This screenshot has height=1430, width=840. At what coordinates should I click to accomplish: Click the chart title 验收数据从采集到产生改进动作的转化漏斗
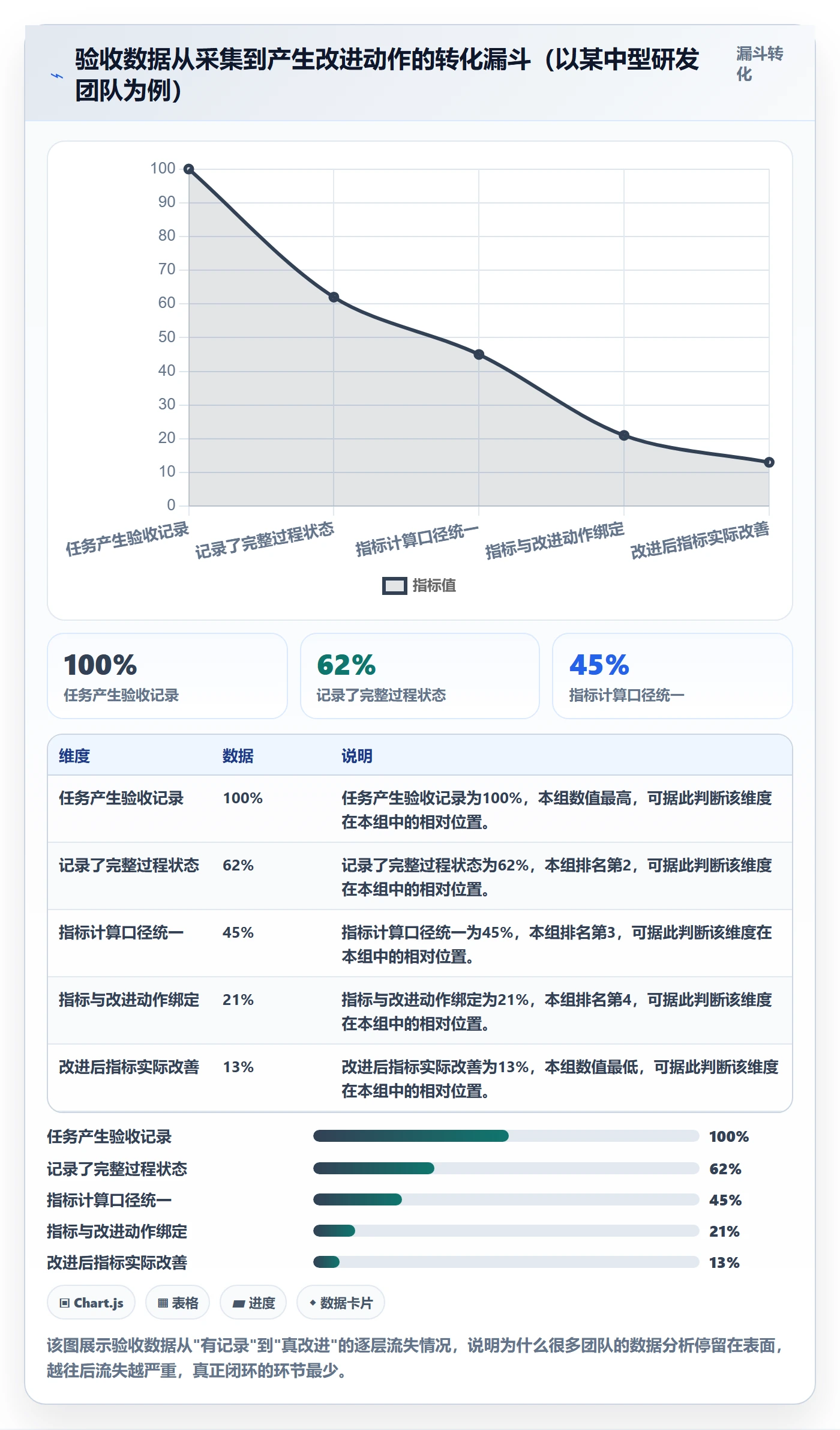coord(387,75)
